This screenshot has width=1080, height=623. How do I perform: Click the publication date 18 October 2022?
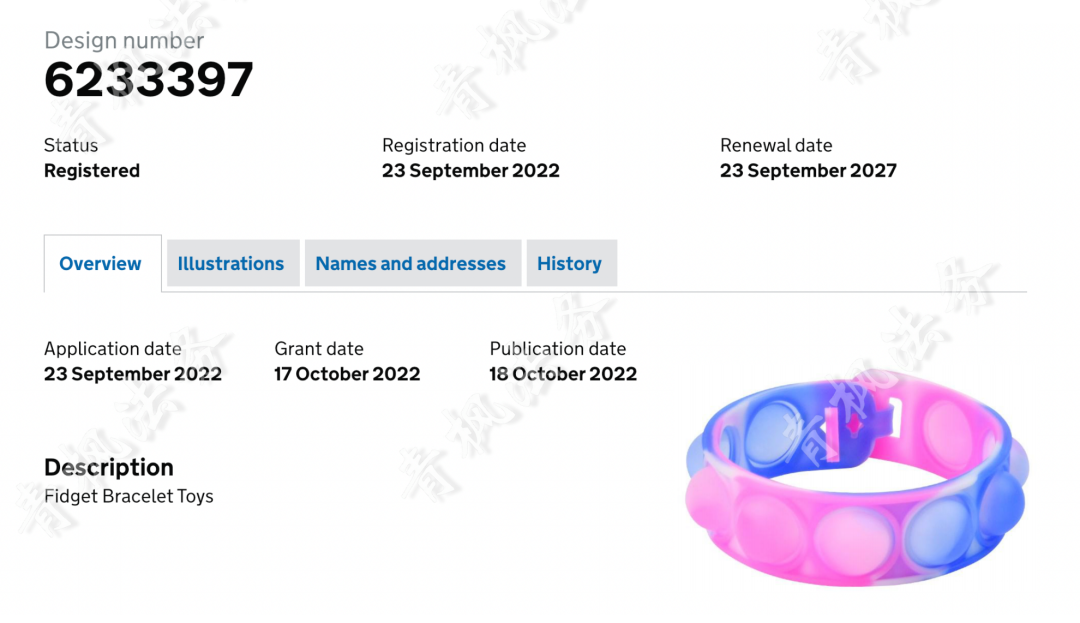(563, 374)
